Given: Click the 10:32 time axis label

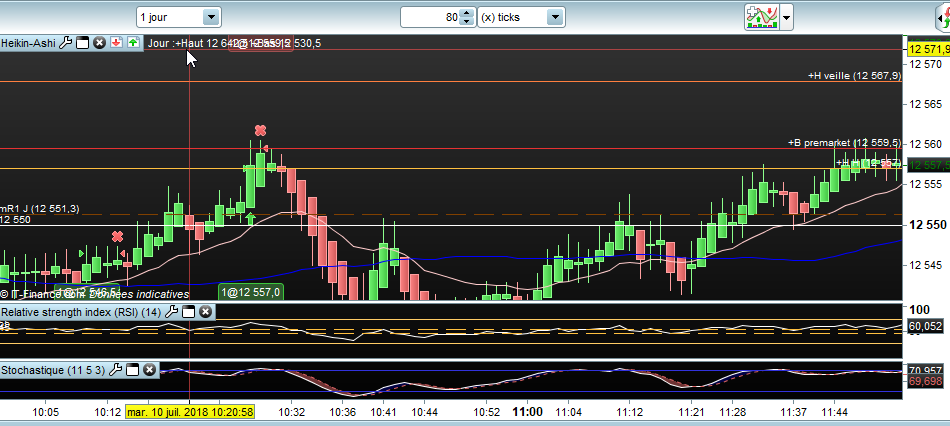Looking at the screenshot, I should pos(291,412).
